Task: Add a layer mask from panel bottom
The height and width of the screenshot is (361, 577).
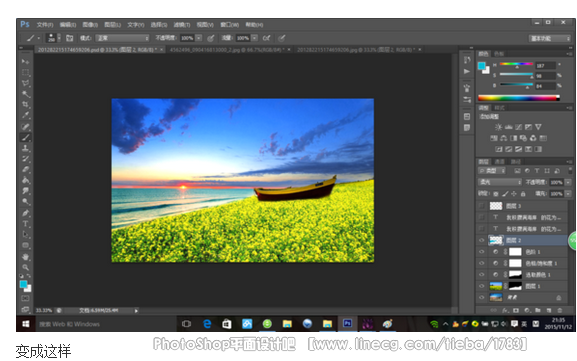Action: [516, 310]
